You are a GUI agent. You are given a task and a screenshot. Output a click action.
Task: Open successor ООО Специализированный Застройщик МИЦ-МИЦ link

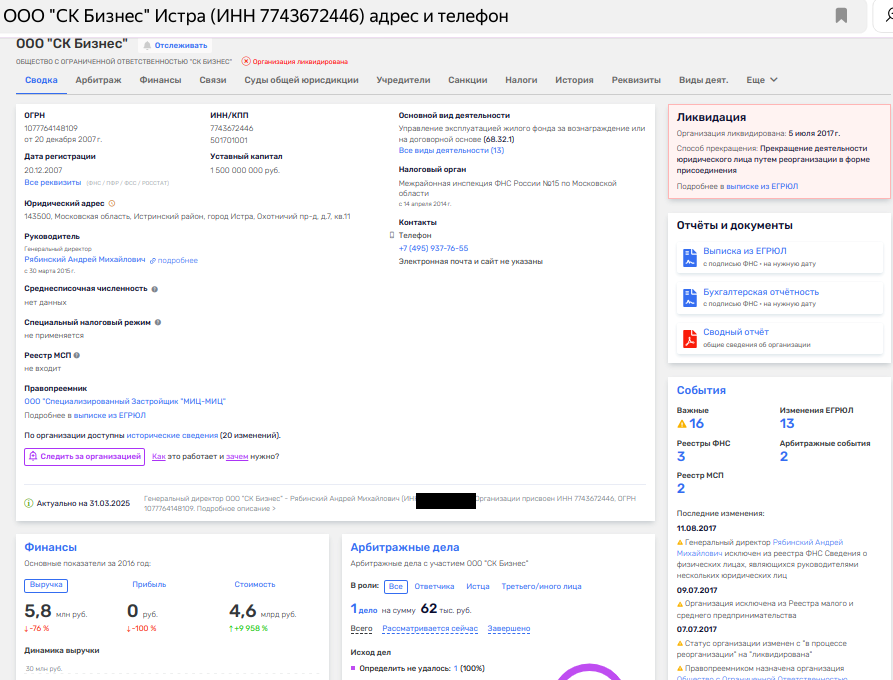click(125, 401)
